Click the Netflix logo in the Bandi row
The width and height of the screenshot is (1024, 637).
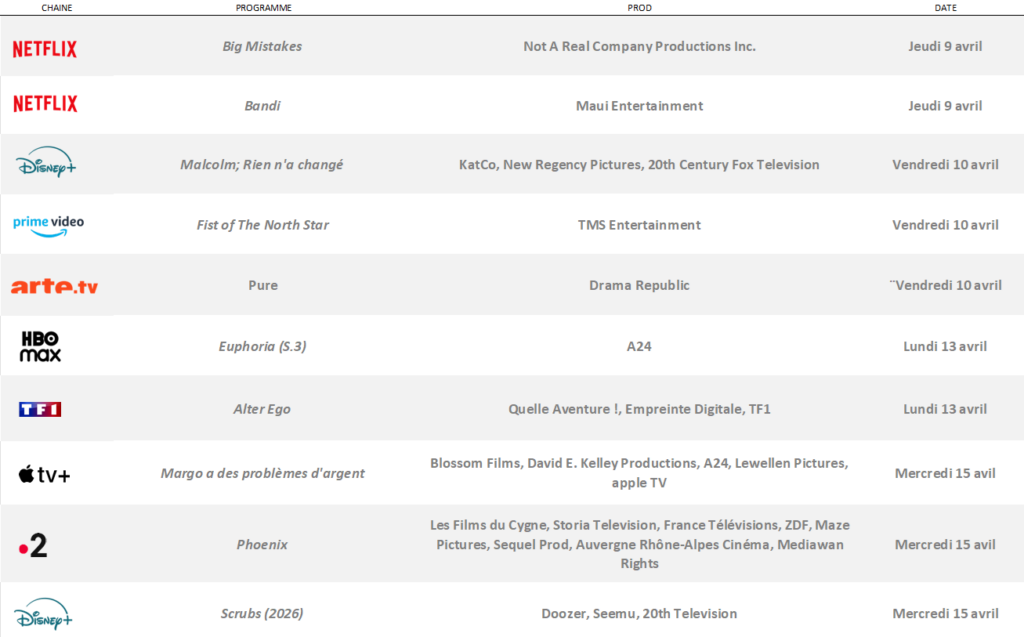pos(44,103)
